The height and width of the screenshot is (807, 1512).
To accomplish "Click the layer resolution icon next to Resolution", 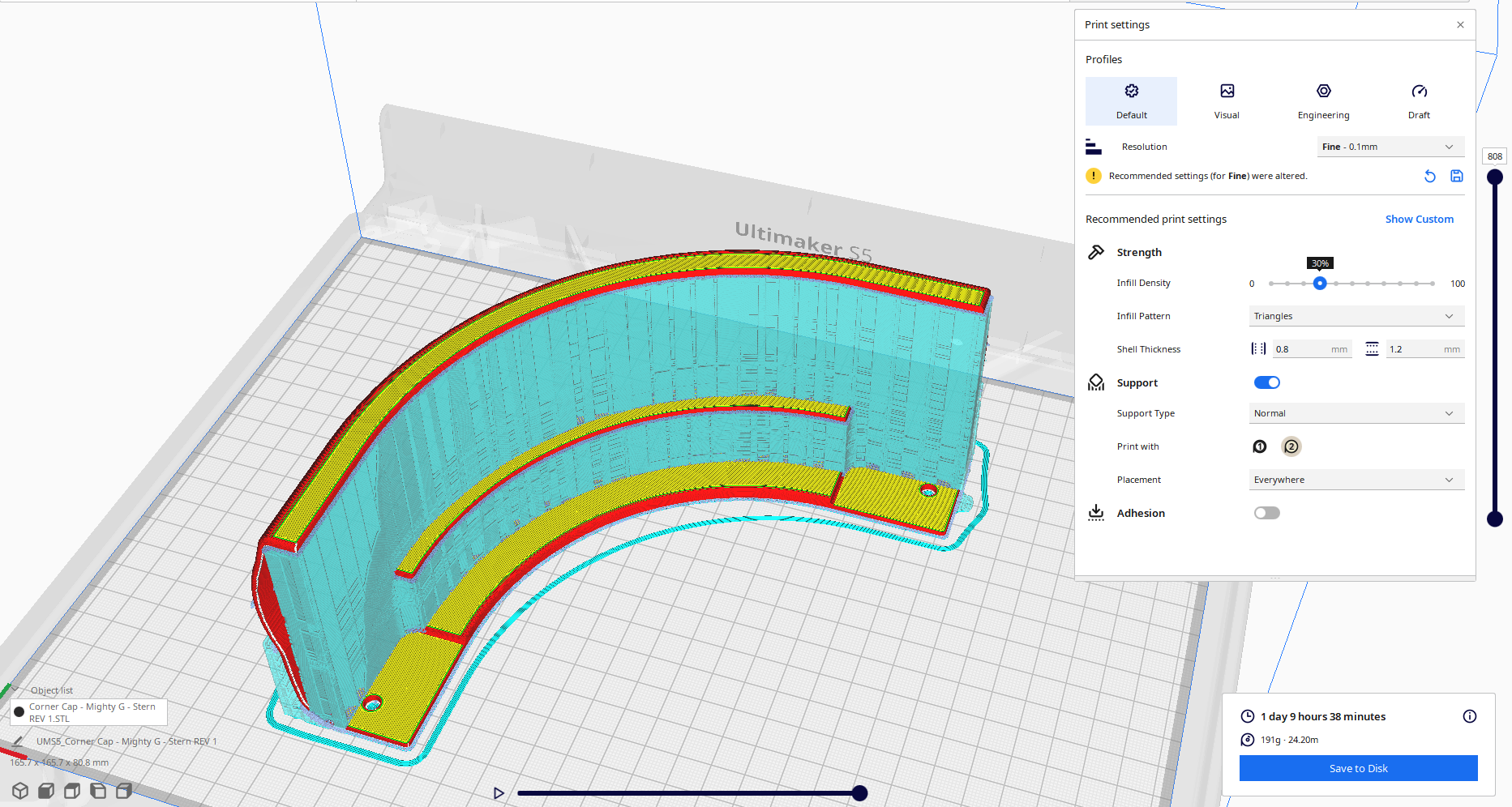I will click(1094, 147).
